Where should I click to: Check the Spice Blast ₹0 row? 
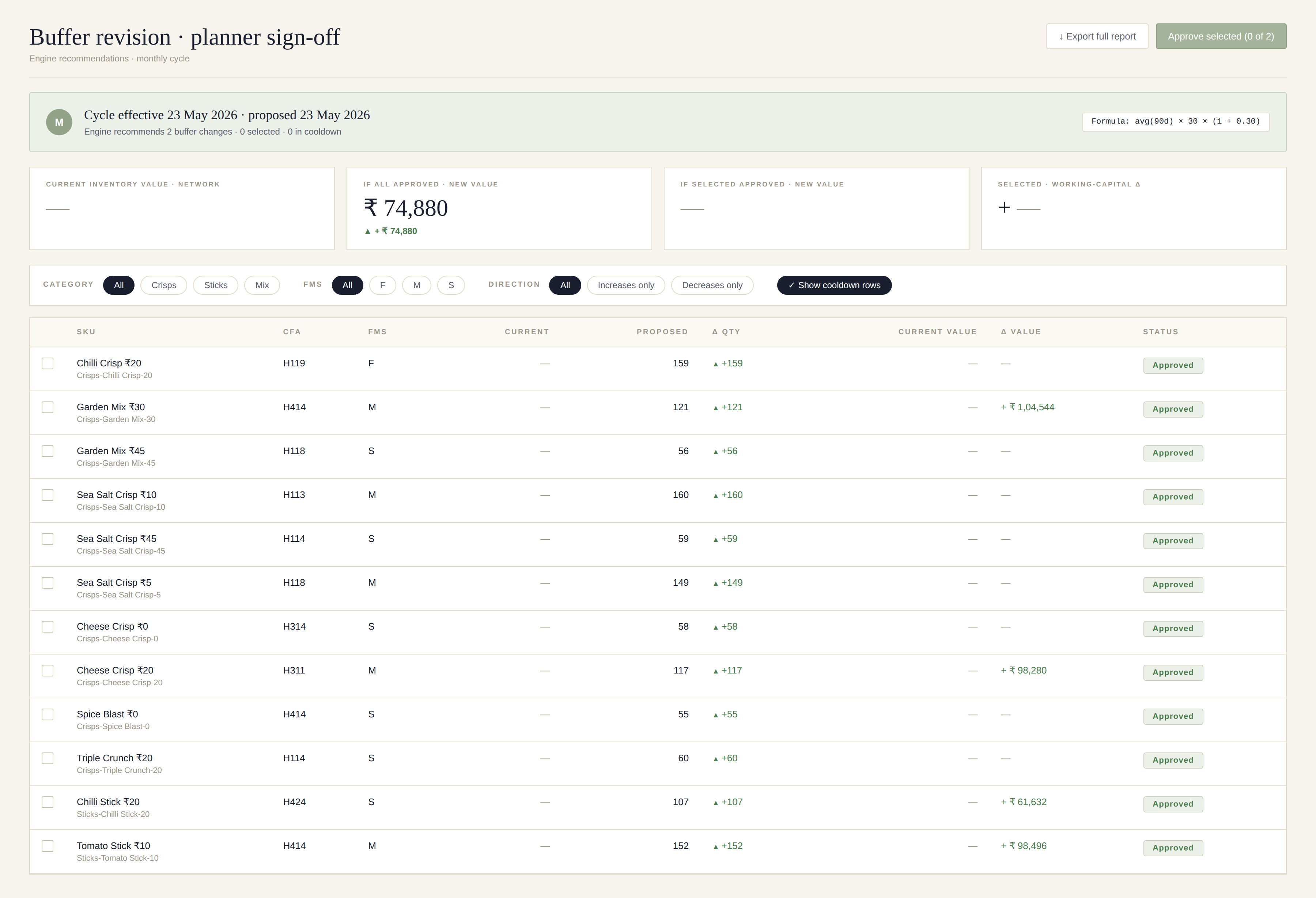pyautogui.click(x=48, y=714)
